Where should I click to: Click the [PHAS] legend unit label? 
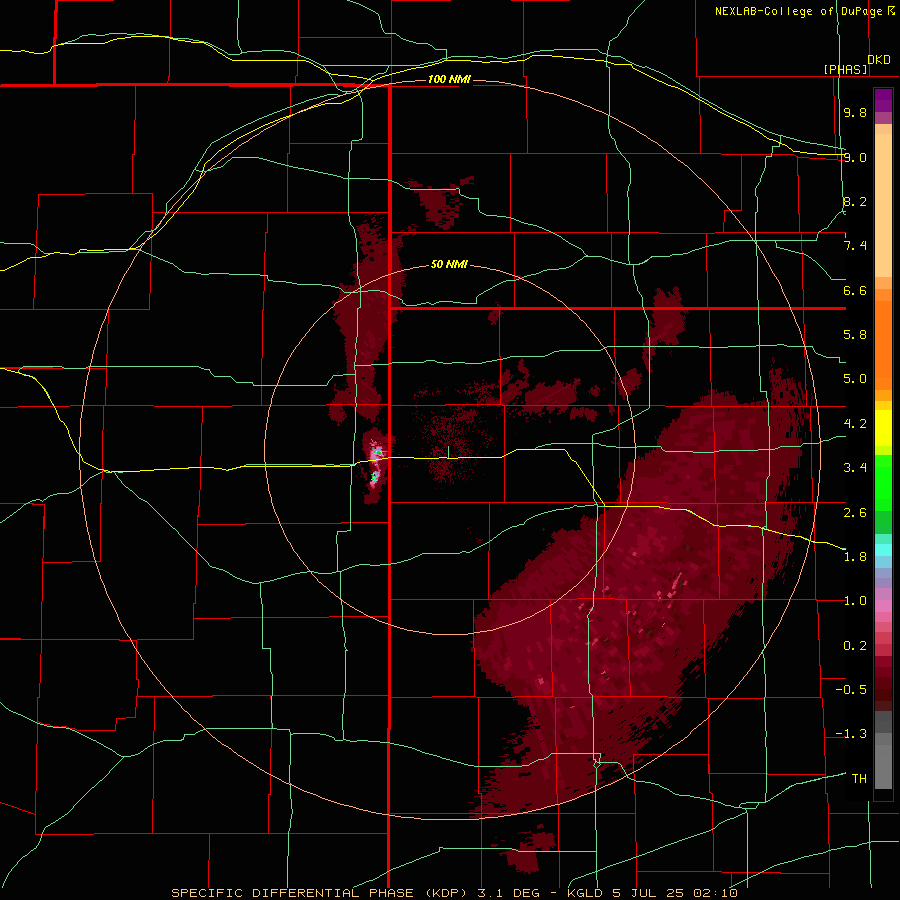coord(845,69)
